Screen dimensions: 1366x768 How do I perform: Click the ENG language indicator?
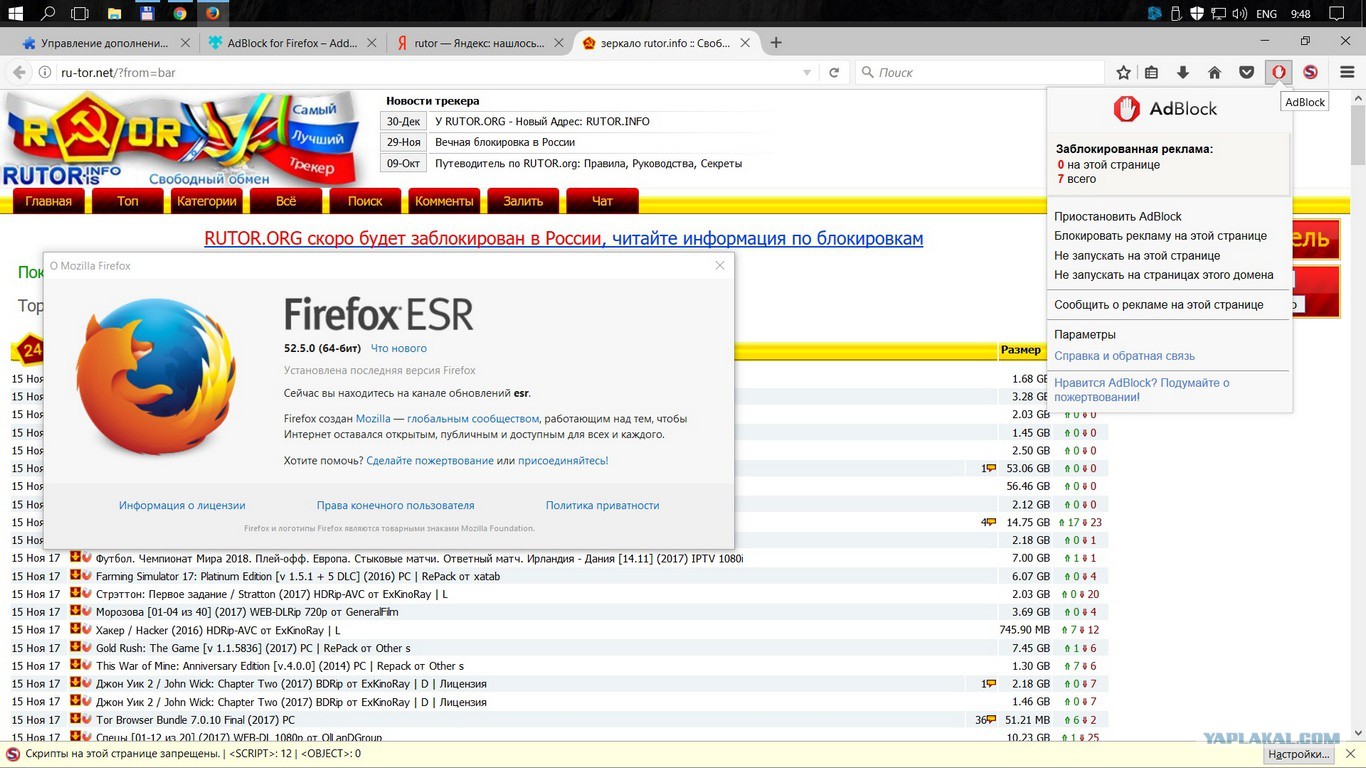1266,14
